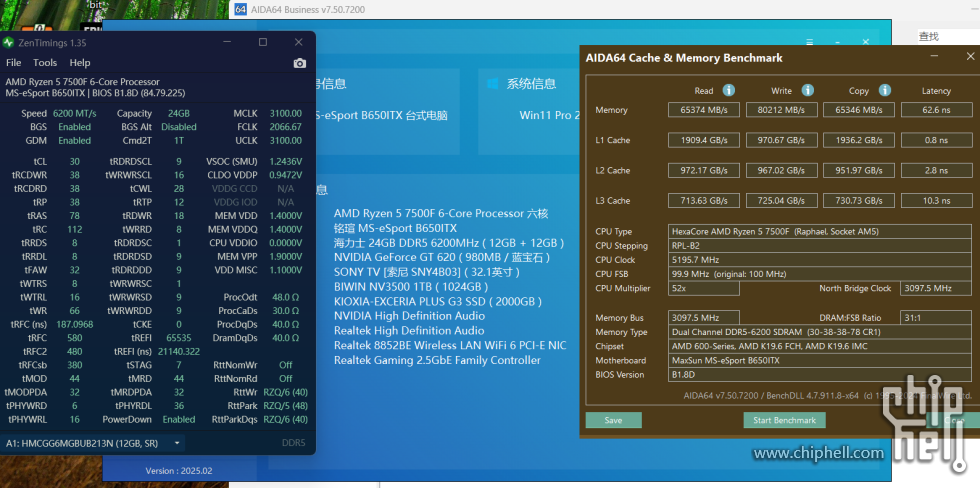Click the ProcOdt value 48.0 Ω
The height and width of the screenshot is (488, 980).
click(286, 297)
